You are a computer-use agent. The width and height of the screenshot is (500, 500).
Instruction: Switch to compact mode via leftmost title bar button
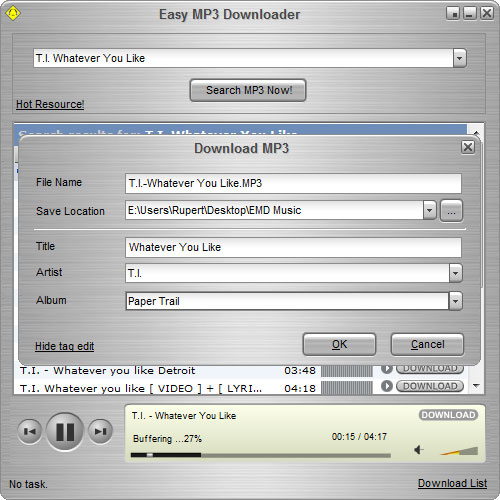(453, 13)
